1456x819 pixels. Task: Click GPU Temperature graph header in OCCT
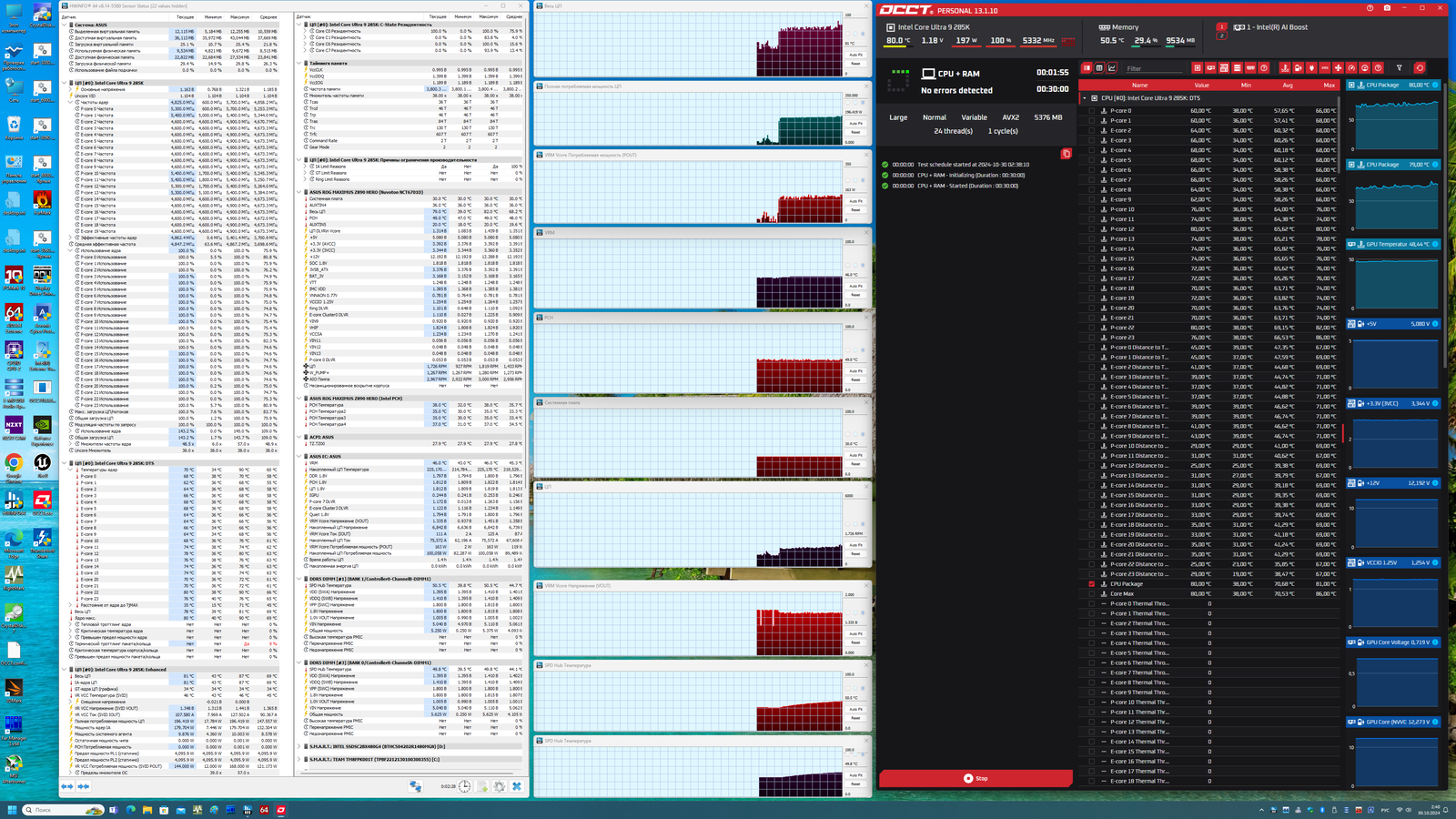(1393, 244)
